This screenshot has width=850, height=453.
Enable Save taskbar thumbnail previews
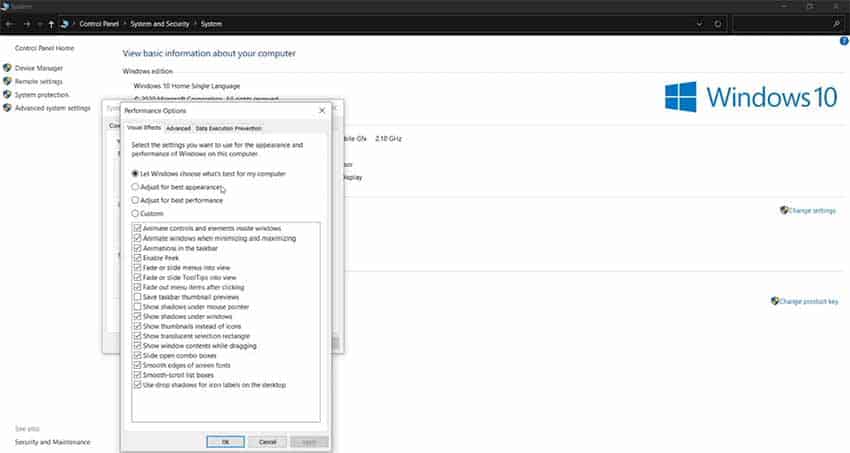[138, 297]
